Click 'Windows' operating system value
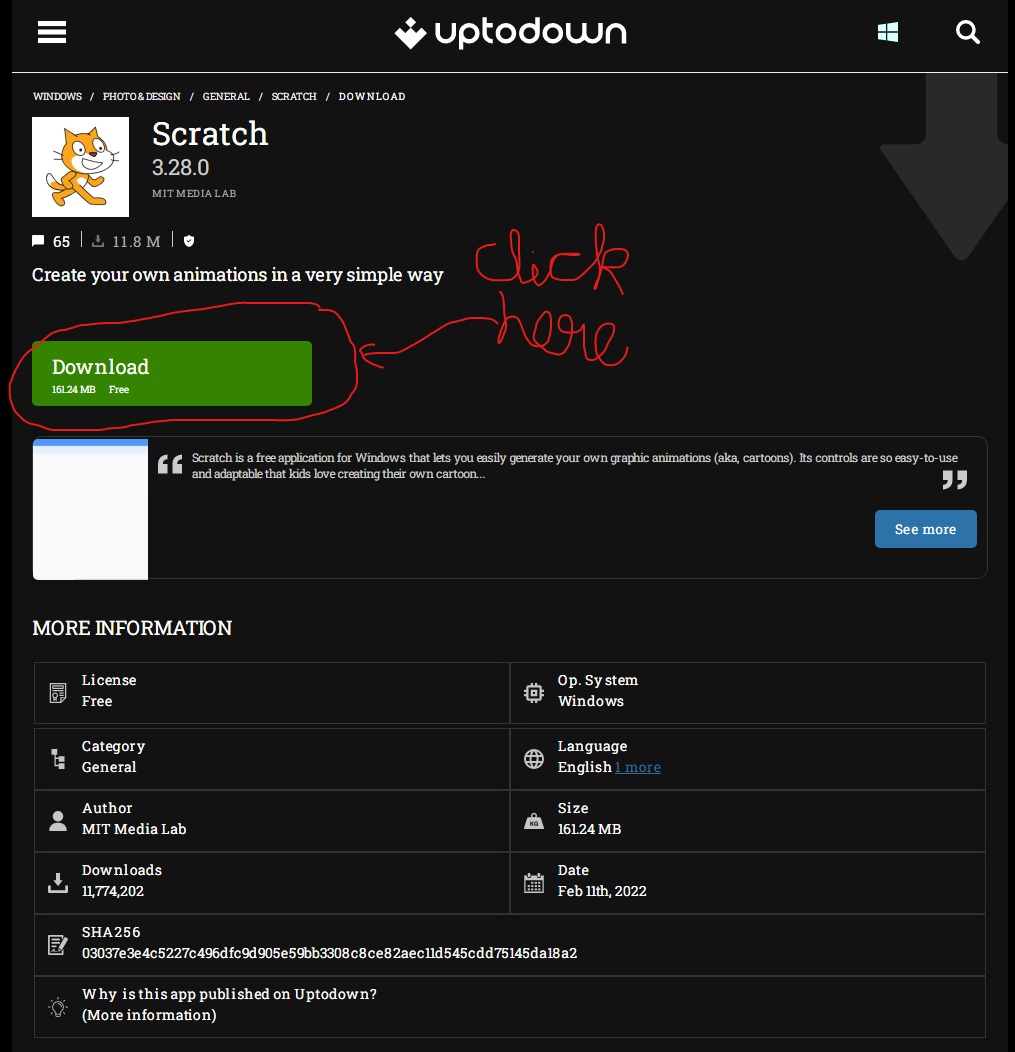Viewport: 1015px width, 1052px height. (x=591, y=700)
